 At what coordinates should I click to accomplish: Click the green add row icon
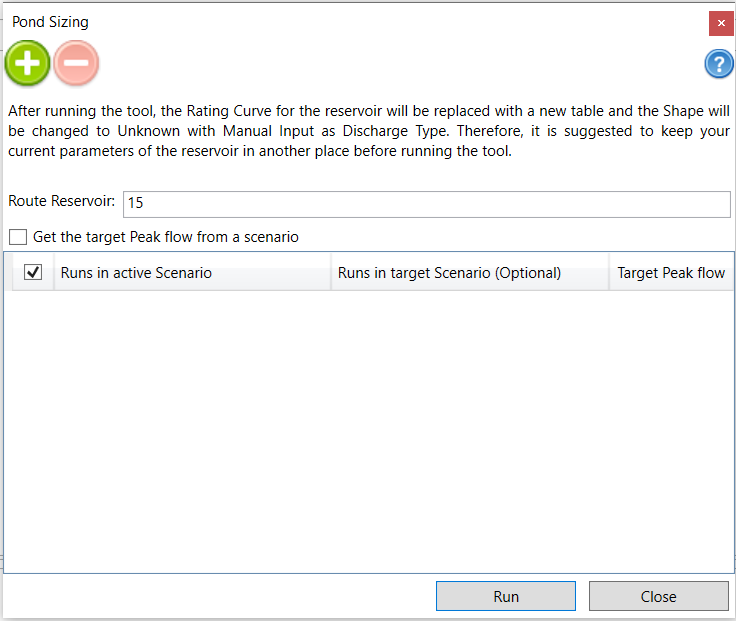point(27,63)
